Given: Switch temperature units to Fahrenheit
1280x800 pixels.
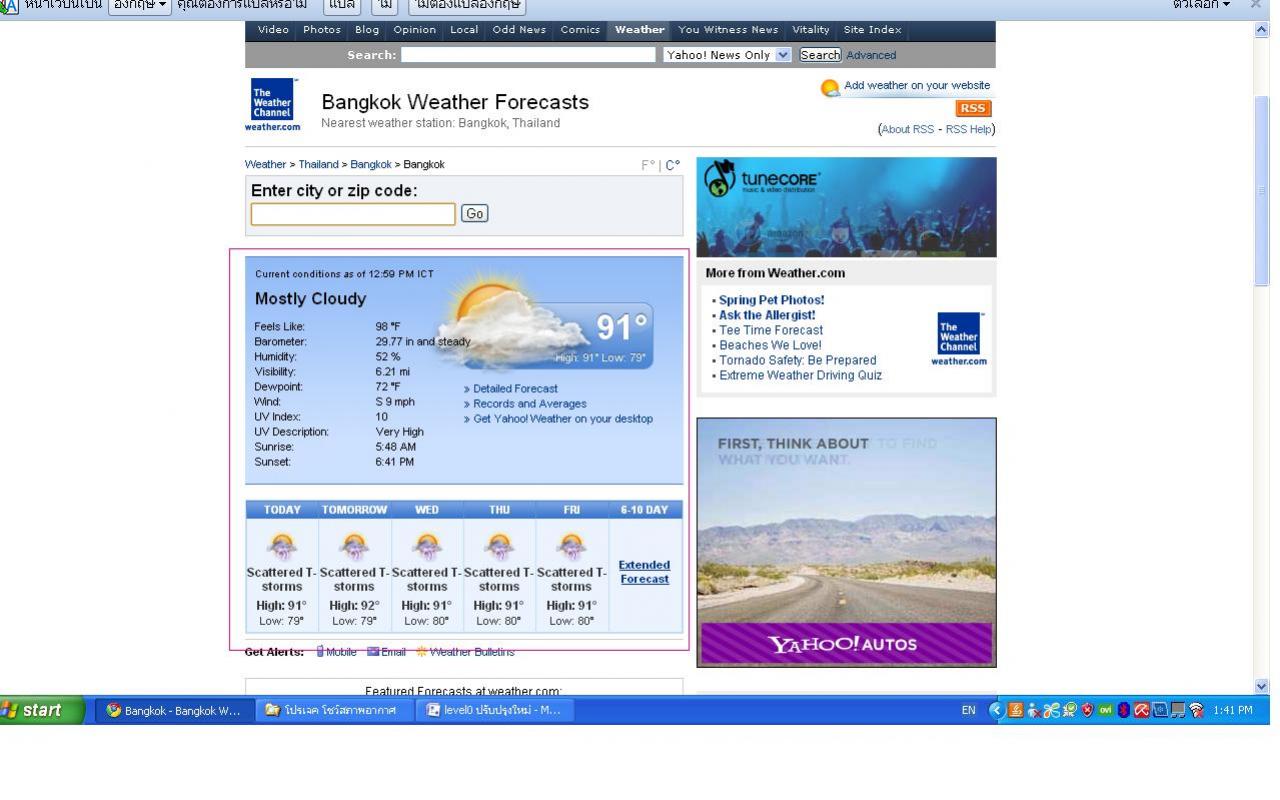Looking at the screenshot, I should tap(648, 165).
